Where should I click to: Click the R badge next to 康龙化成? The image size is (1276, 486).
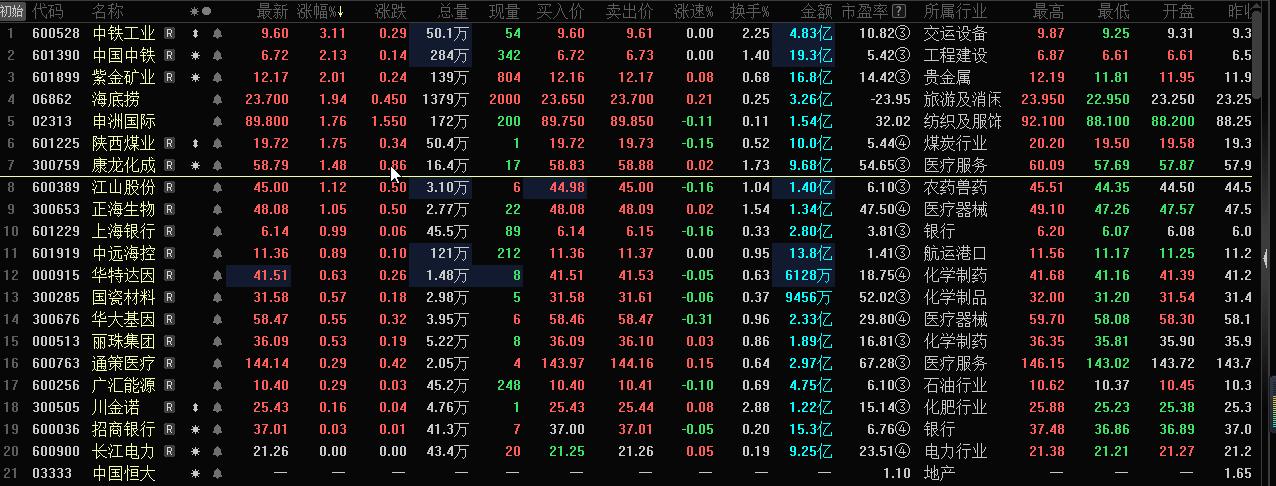169,166
